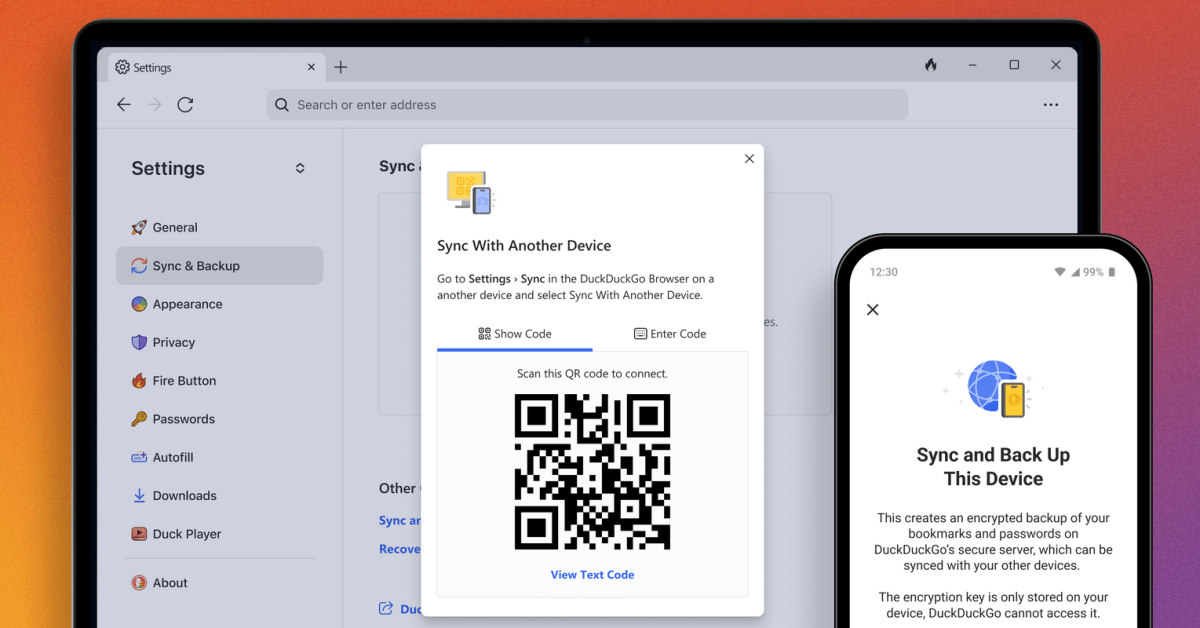Click the View Text Code link
Image resolution: width=1200 pixels, height=628 pixels.
[592, 575]
